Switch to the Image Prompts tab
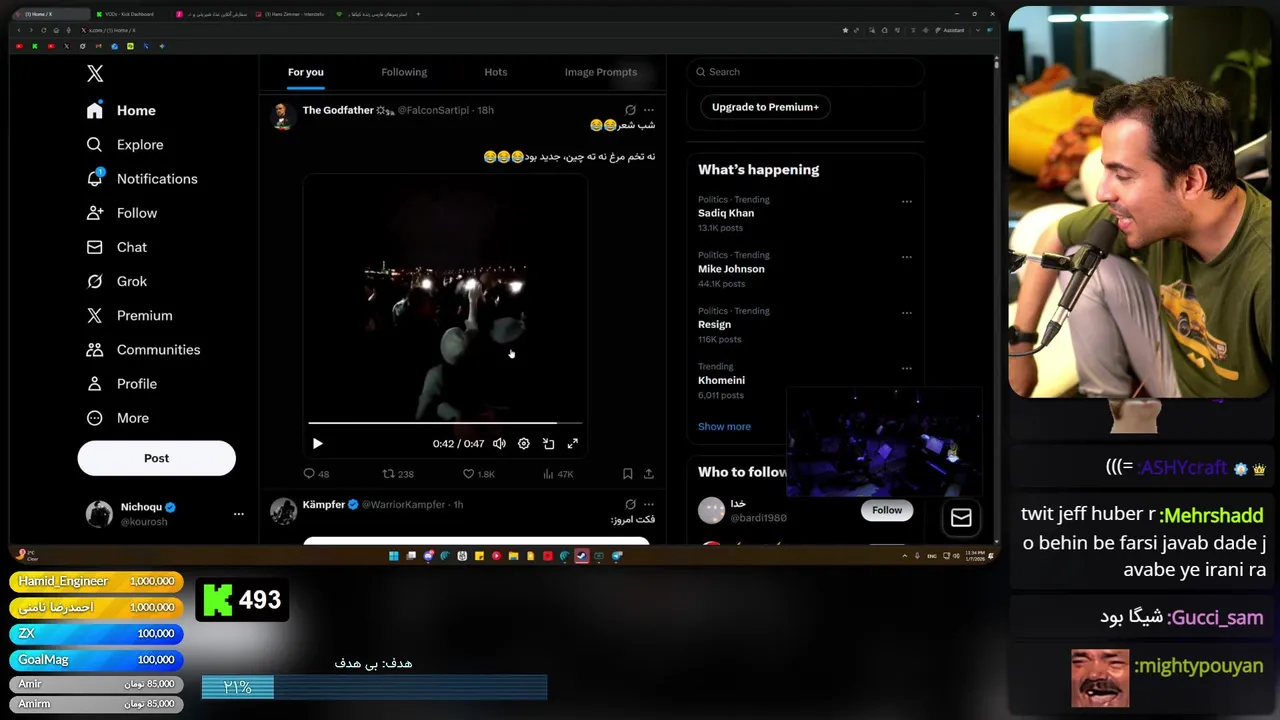1280x720 pixels. click(x=601, y=72)
